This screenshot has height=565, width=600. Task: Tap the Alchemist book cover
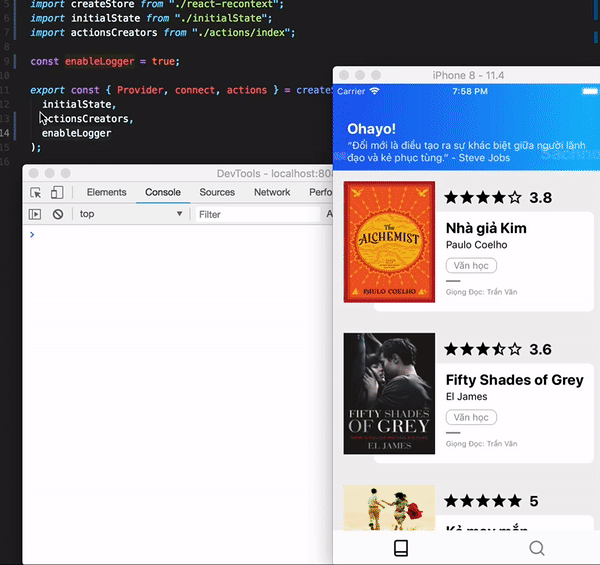point(389,242)
